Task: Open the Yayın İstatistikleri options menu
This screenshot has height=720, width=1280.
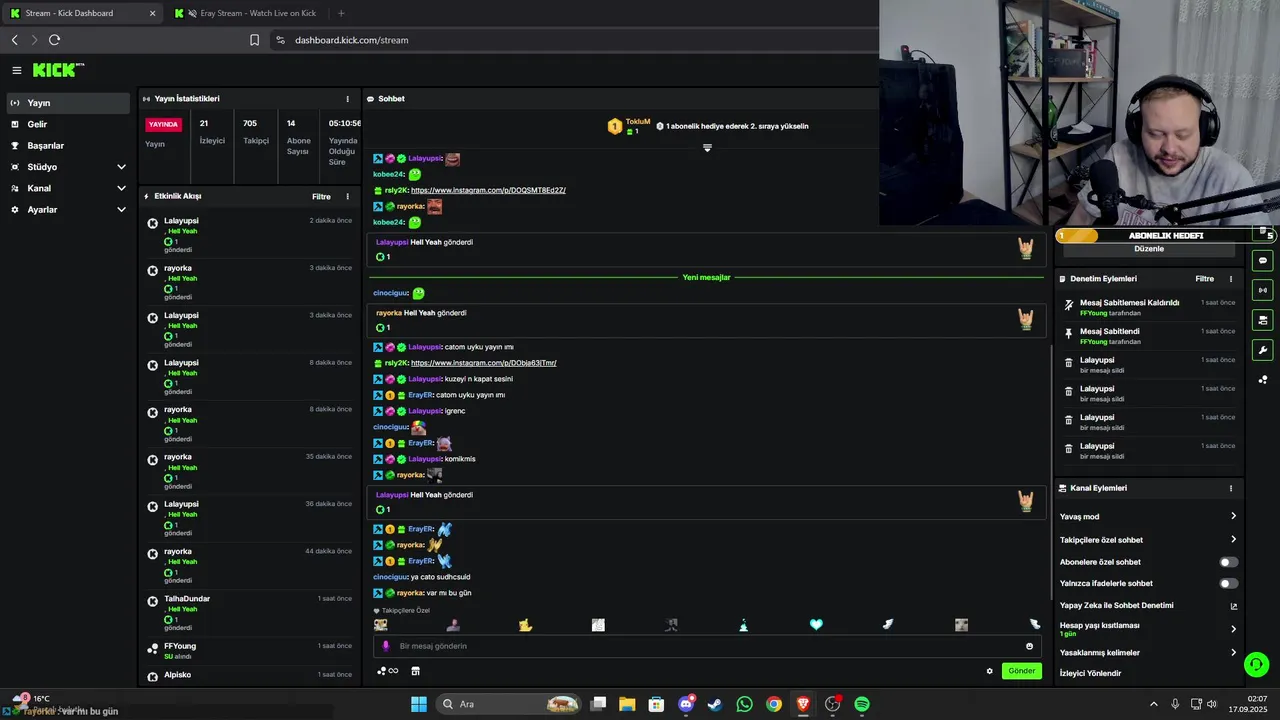Action: click(x=348, y=99)
